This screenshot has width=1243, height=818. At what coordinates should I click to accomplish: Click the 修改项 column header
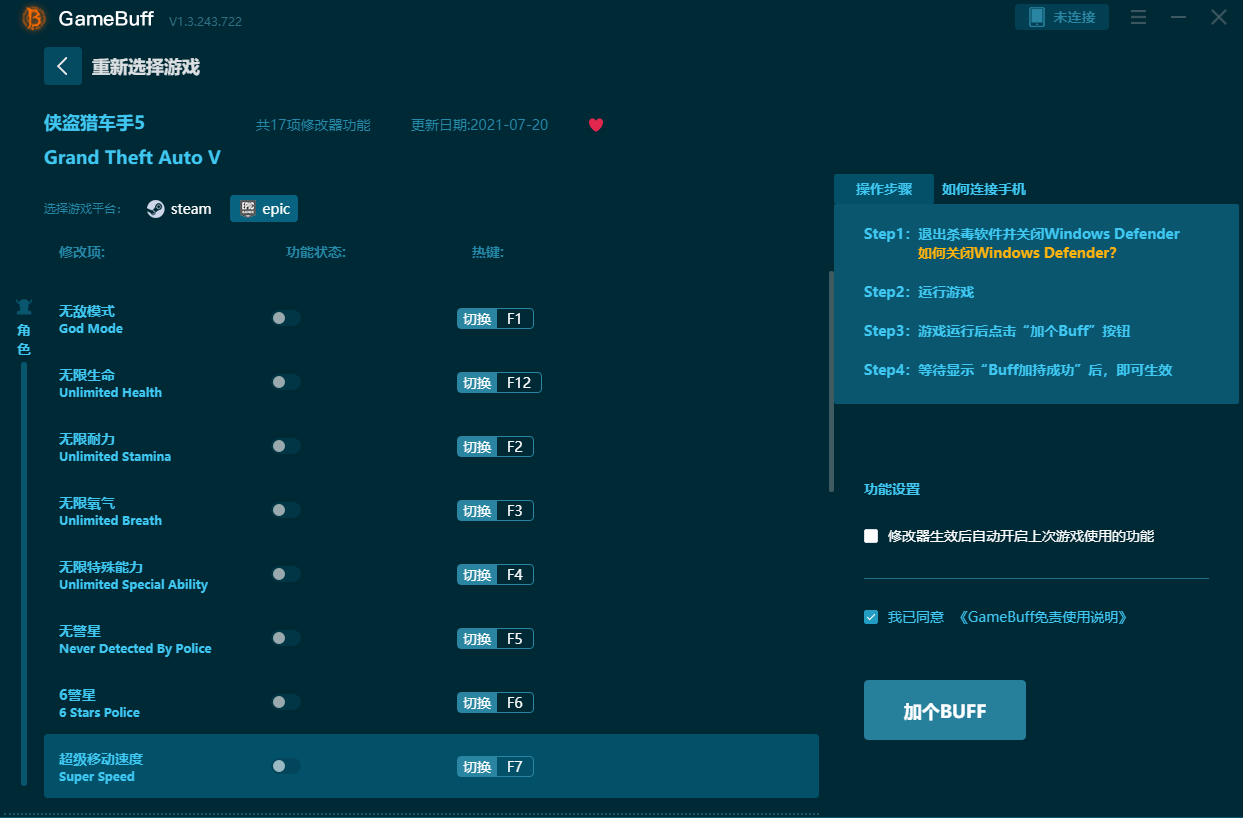click(82, 252)
